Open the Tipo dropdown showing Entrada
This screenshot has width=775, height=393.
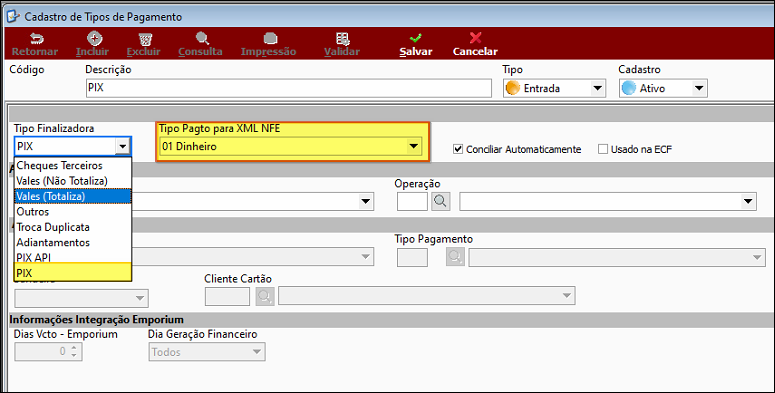pyautogui.click(x=598, y=88)
